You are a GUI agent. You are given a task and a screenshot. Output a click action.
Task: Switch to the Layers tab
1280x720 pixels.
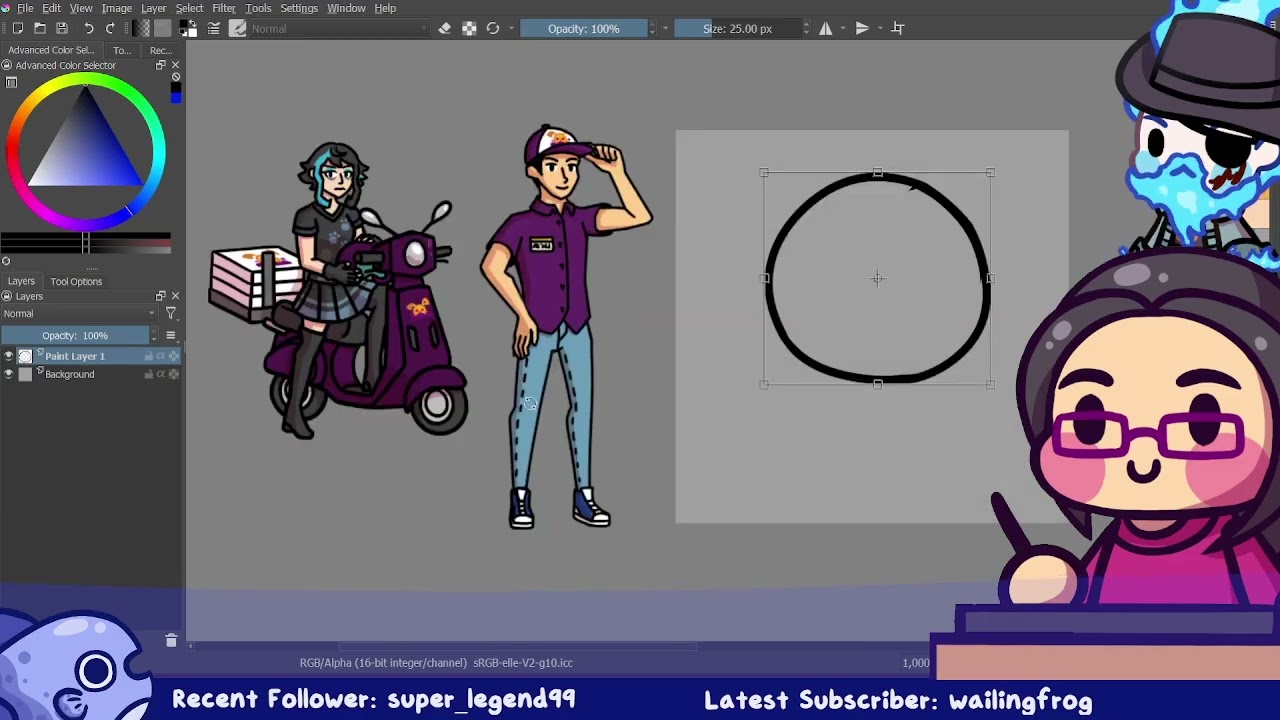(x=21, y=282)
